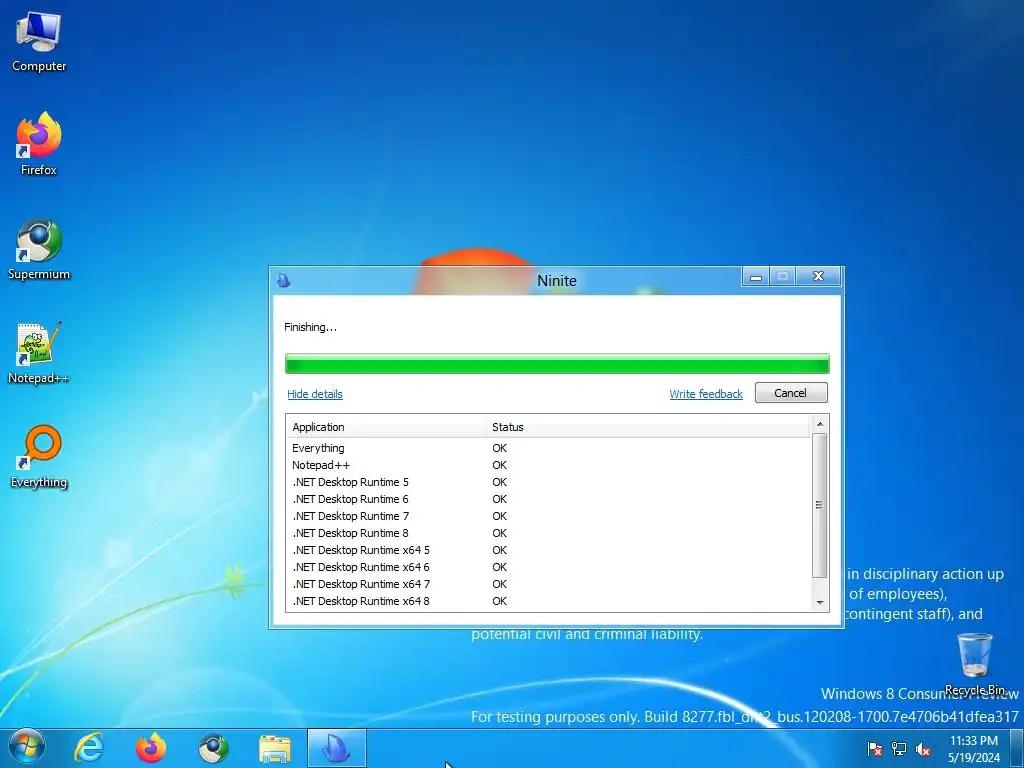The height and width of the screenshot is (768, 1024).
Task: Click the Application column header
Action: (x=386, y=427)
